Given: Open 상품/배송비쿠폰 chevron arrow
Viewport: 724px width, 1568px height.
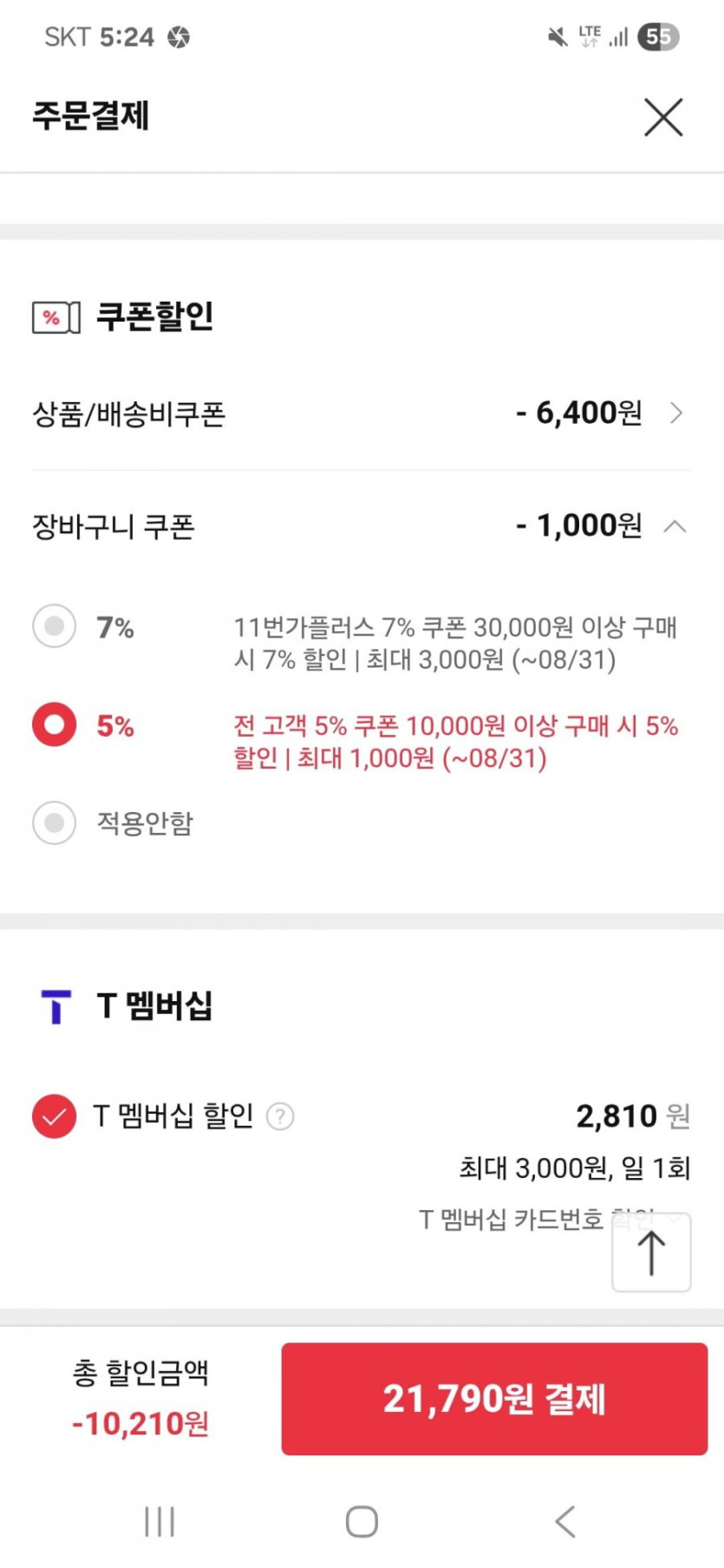Looking at the screenshot, I should pyautogui.click(x=676, y=413).
